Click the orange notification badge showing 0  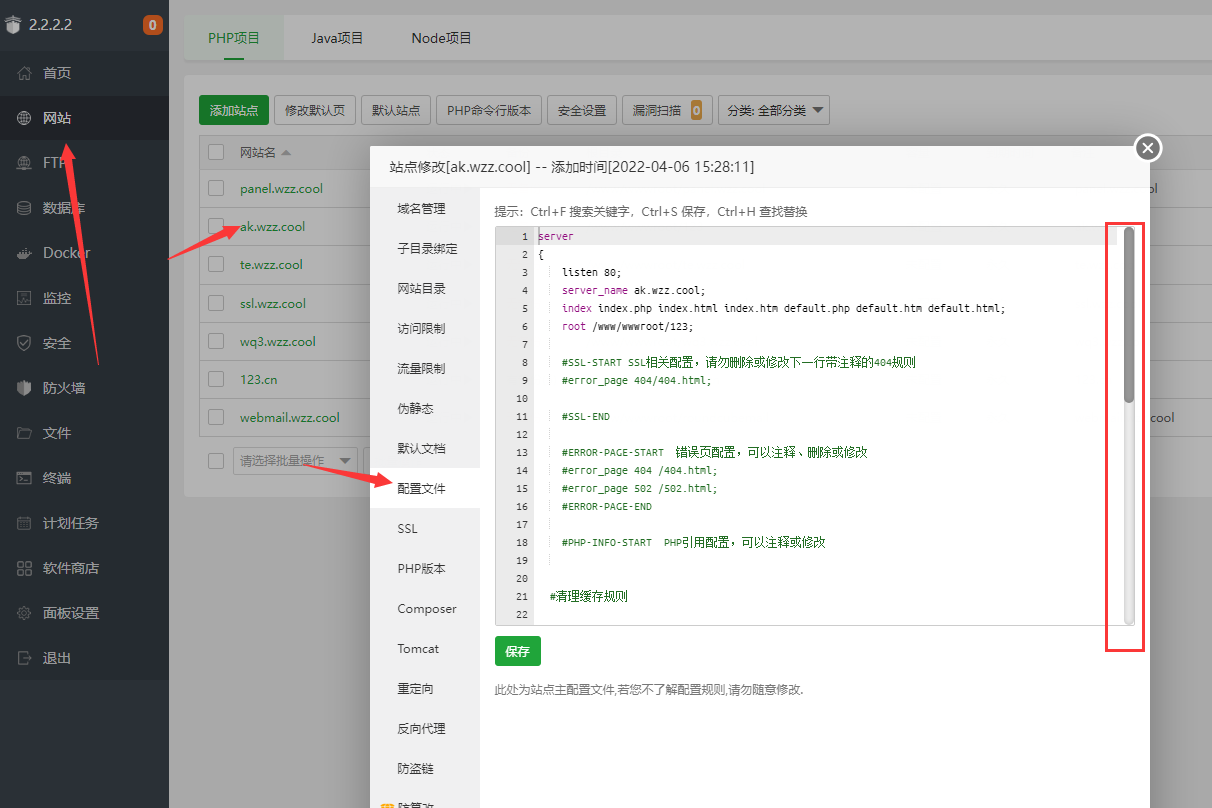point(153,25)
